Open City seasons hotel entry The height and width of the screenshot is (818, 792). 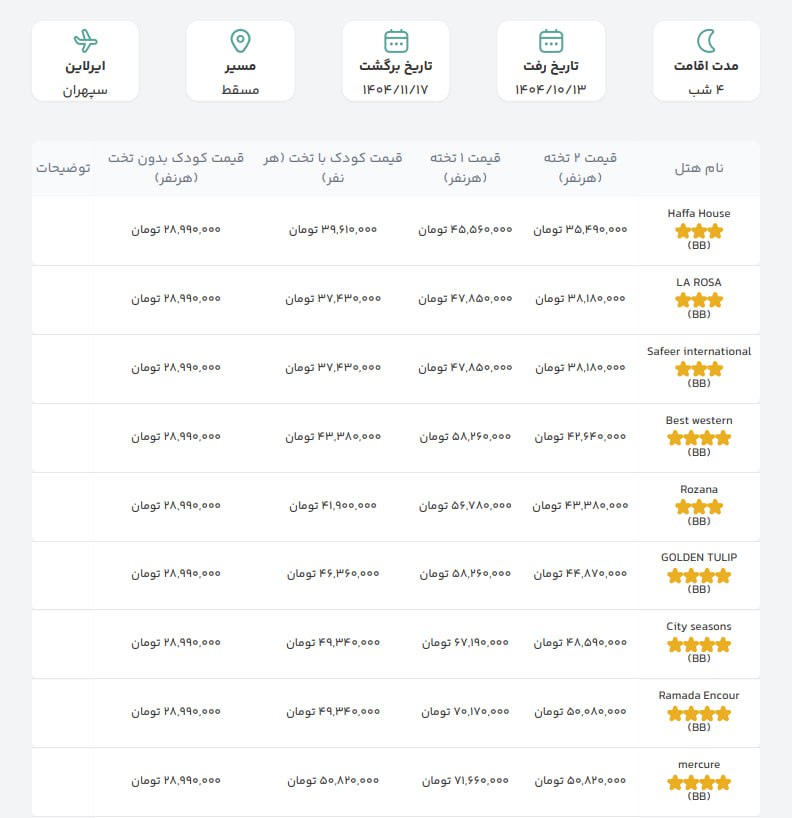[x=699, y=627]
